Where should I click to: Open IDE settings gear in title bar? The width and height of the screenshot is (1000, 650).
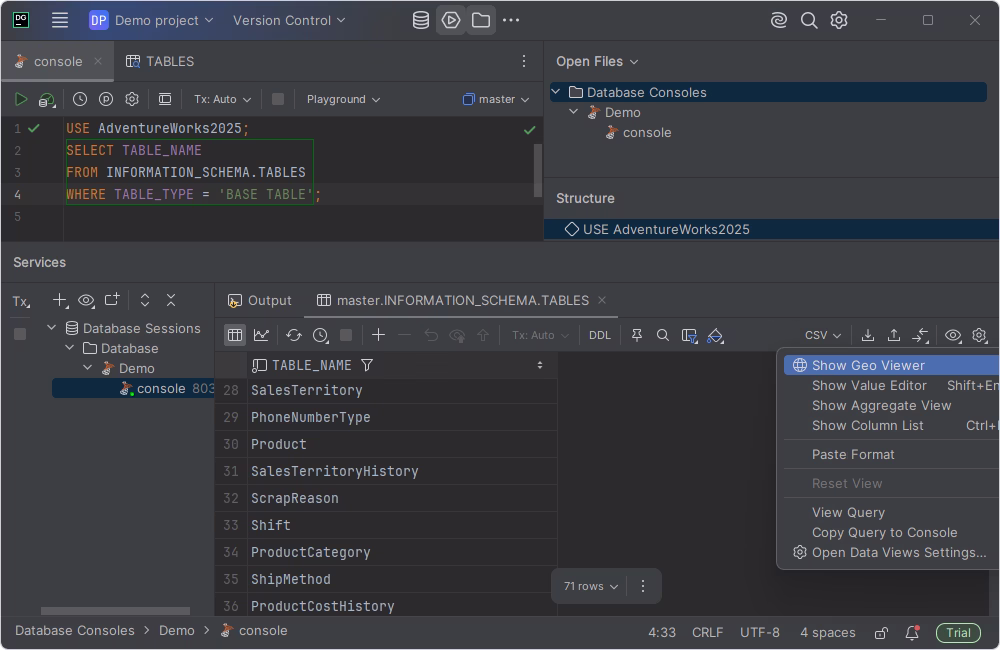pyautogui.click(x=839, y=20)
